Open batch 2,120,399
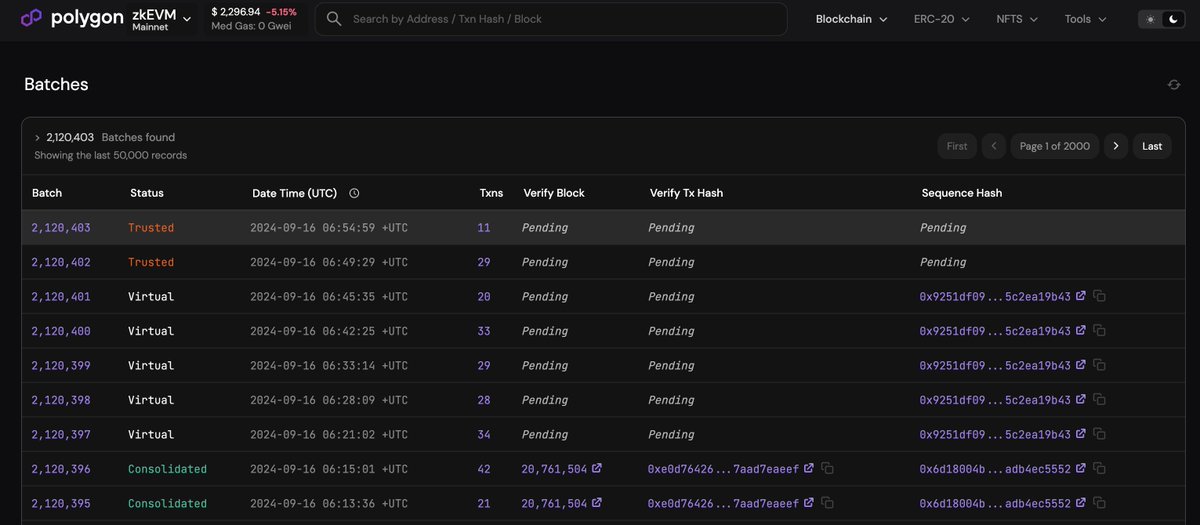Image resolution: width=1200 pixels, height=525 pixels. coord(61,366)
